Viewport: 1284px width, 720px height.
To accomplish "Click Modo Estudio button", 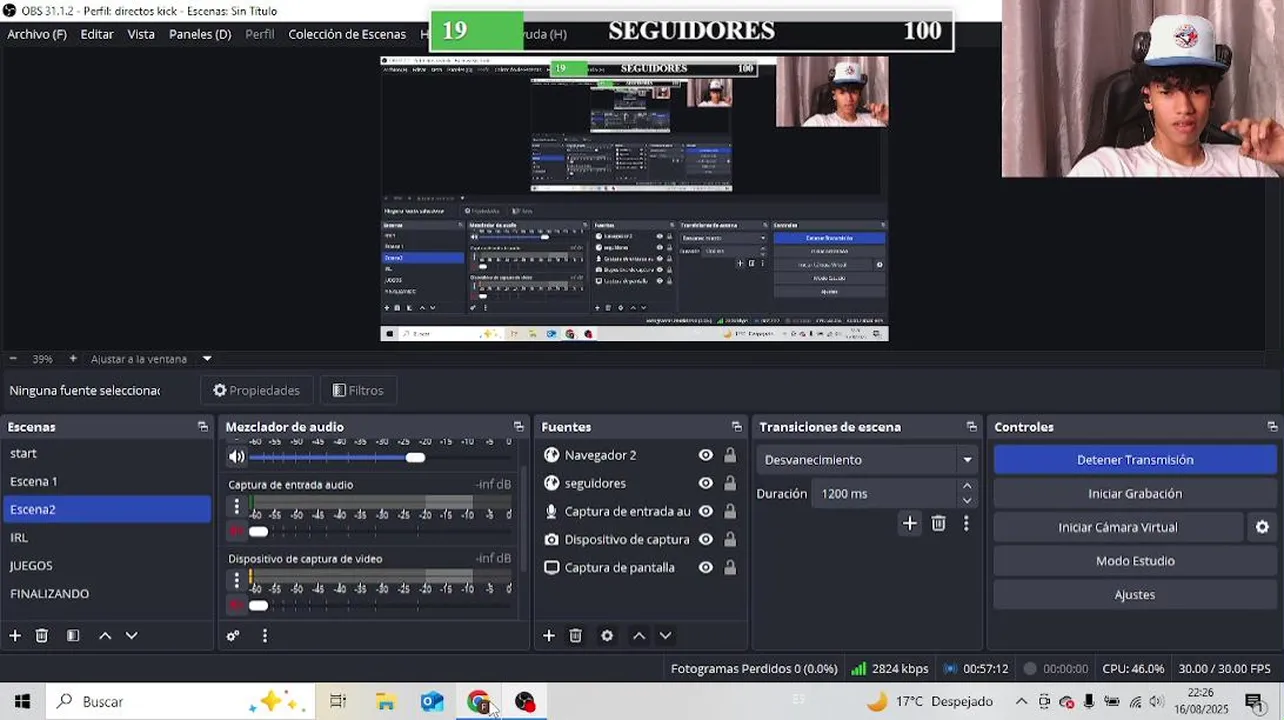I will tap(1135, 561).
